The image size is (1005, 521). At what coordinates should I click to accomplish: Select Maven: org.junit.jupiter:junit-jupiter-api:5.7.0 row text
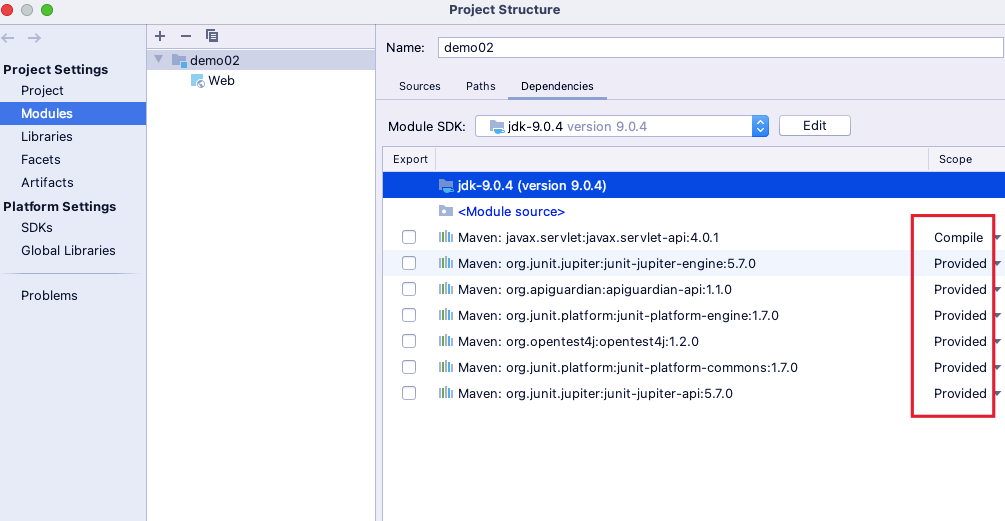[x=595, y=393]
